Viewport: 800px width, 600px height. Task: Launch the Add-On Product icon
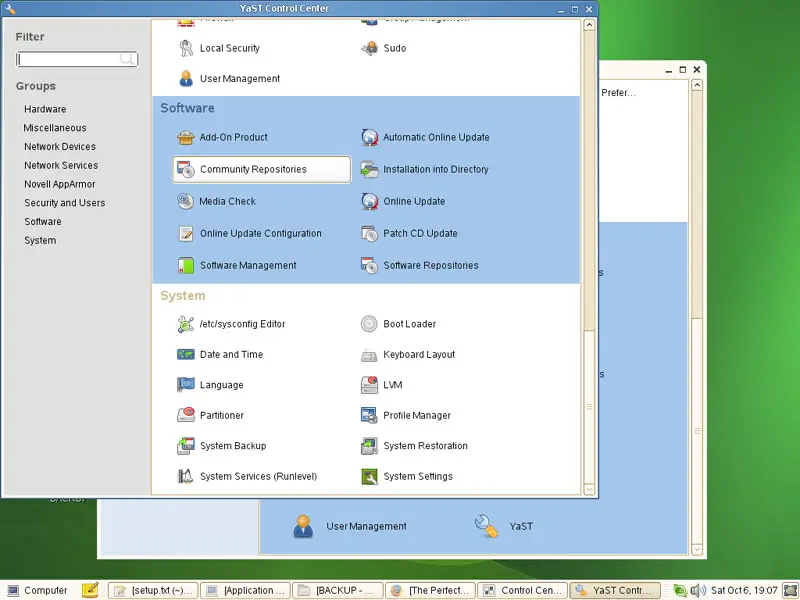186,137
